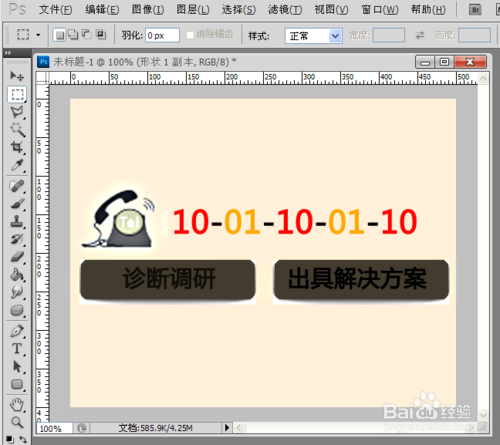Click the 诊断调研 button graphic on canvas

click(168, 280)
